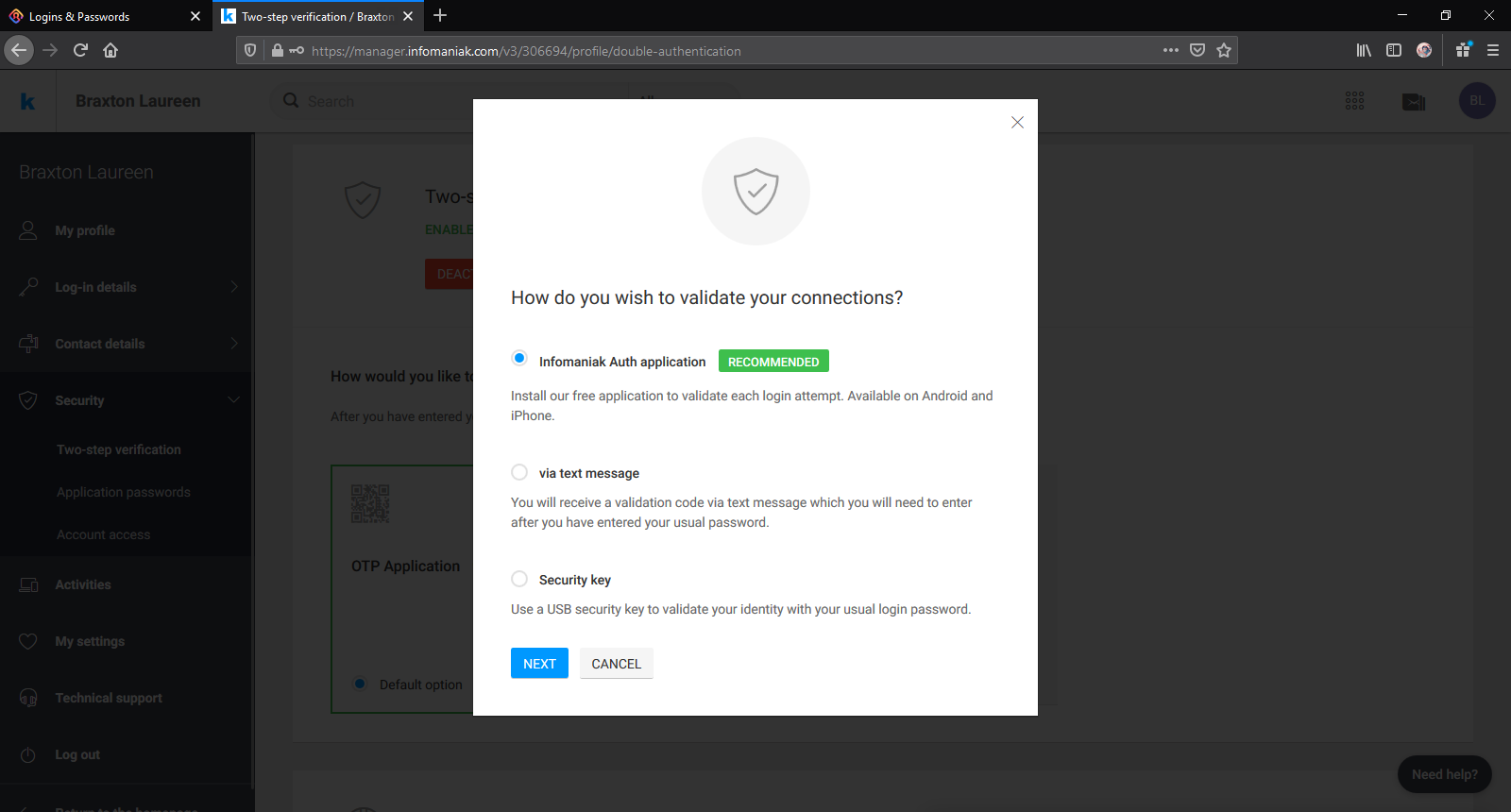This screenshot has width=1511, height=812.
Task: Click the video camera icon in header
Action: [1414, 102]
